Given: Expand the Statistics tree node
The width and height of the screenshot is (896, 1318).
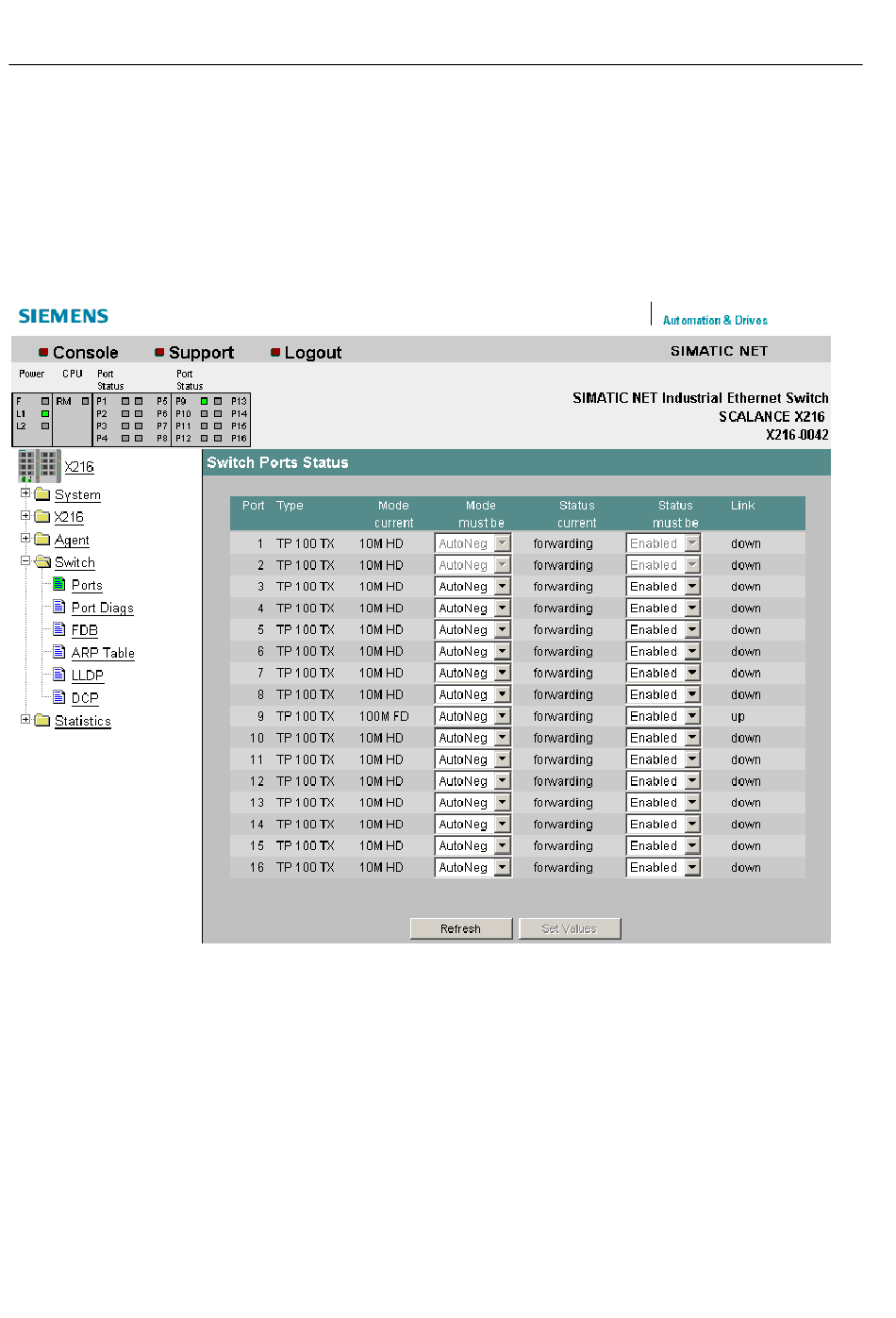Looking at the screenshot, I should pyautogui.click(x=25, y=719).
